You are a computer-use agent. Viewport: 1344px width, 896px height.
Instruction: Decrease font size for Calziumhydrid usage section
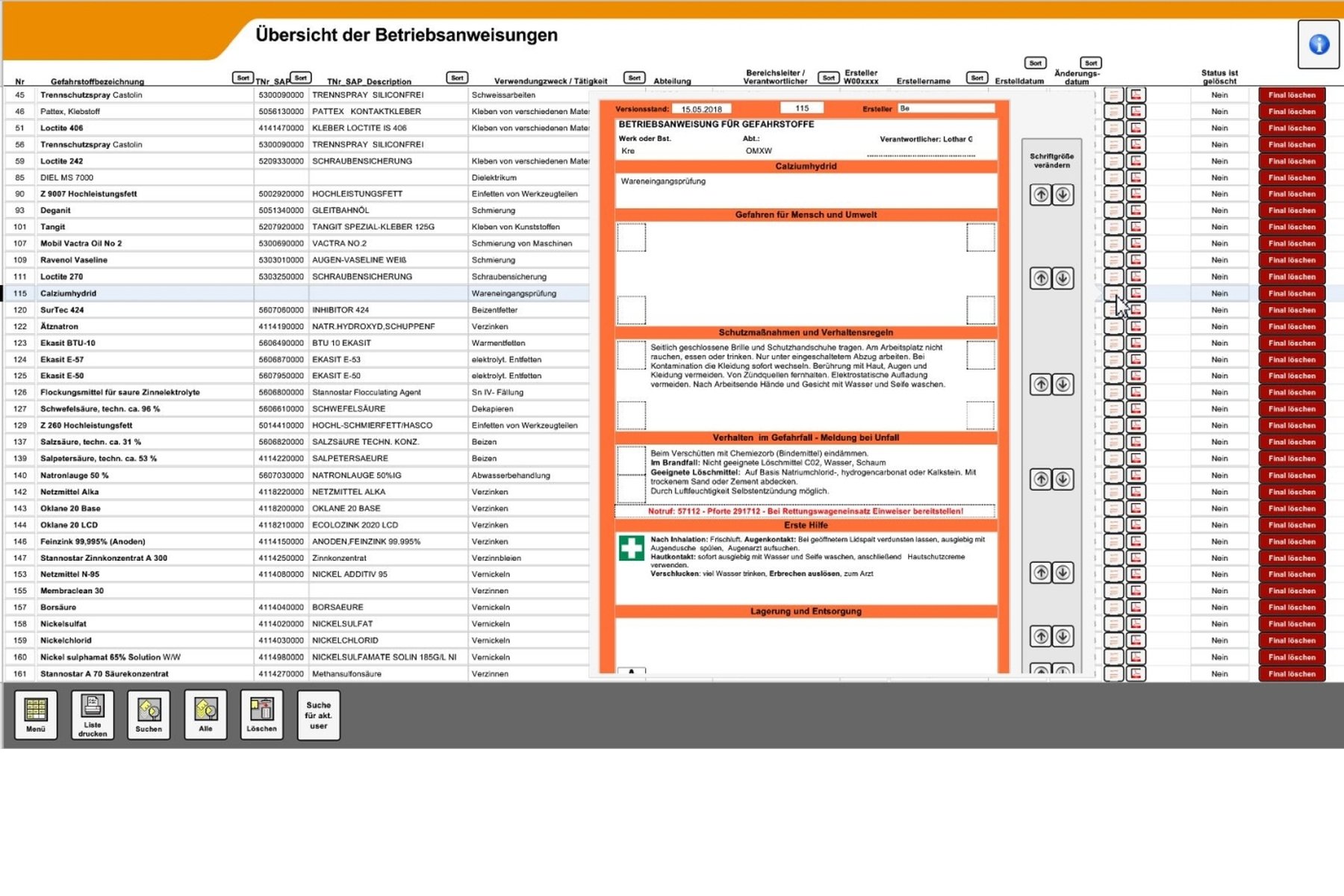tap(1063, 195)
